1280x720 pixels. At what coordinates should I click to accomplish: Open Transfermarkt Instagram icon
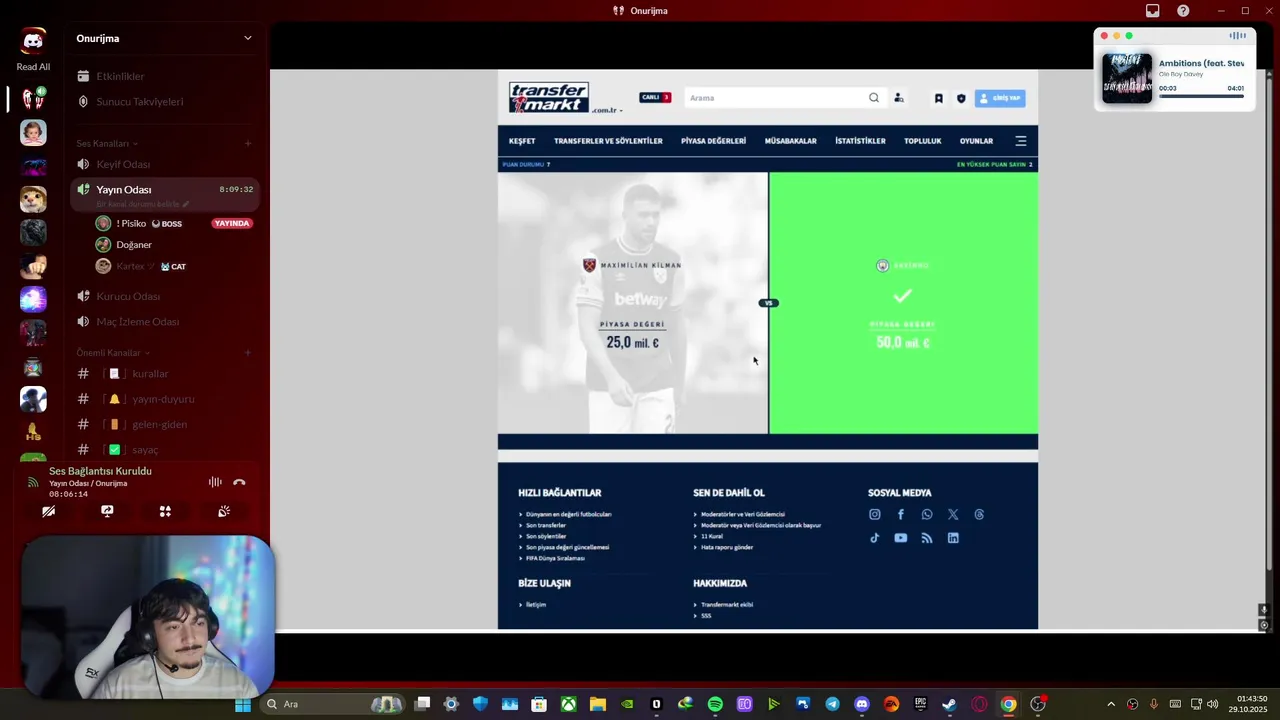tap(875, 514)
